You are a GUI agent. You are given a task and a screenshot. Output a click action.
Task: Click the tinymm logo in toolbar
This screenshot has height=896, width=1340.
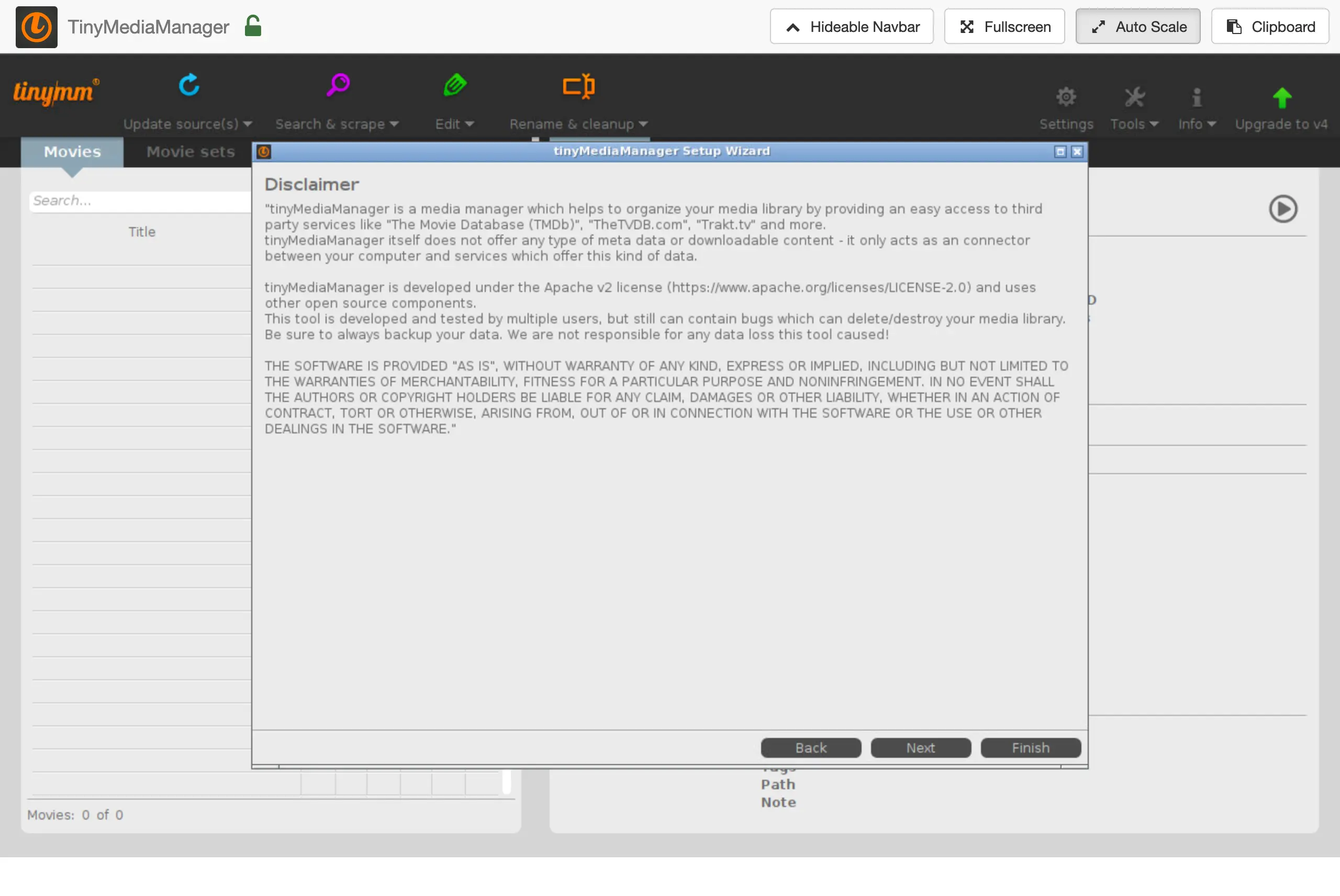(55, 92)
